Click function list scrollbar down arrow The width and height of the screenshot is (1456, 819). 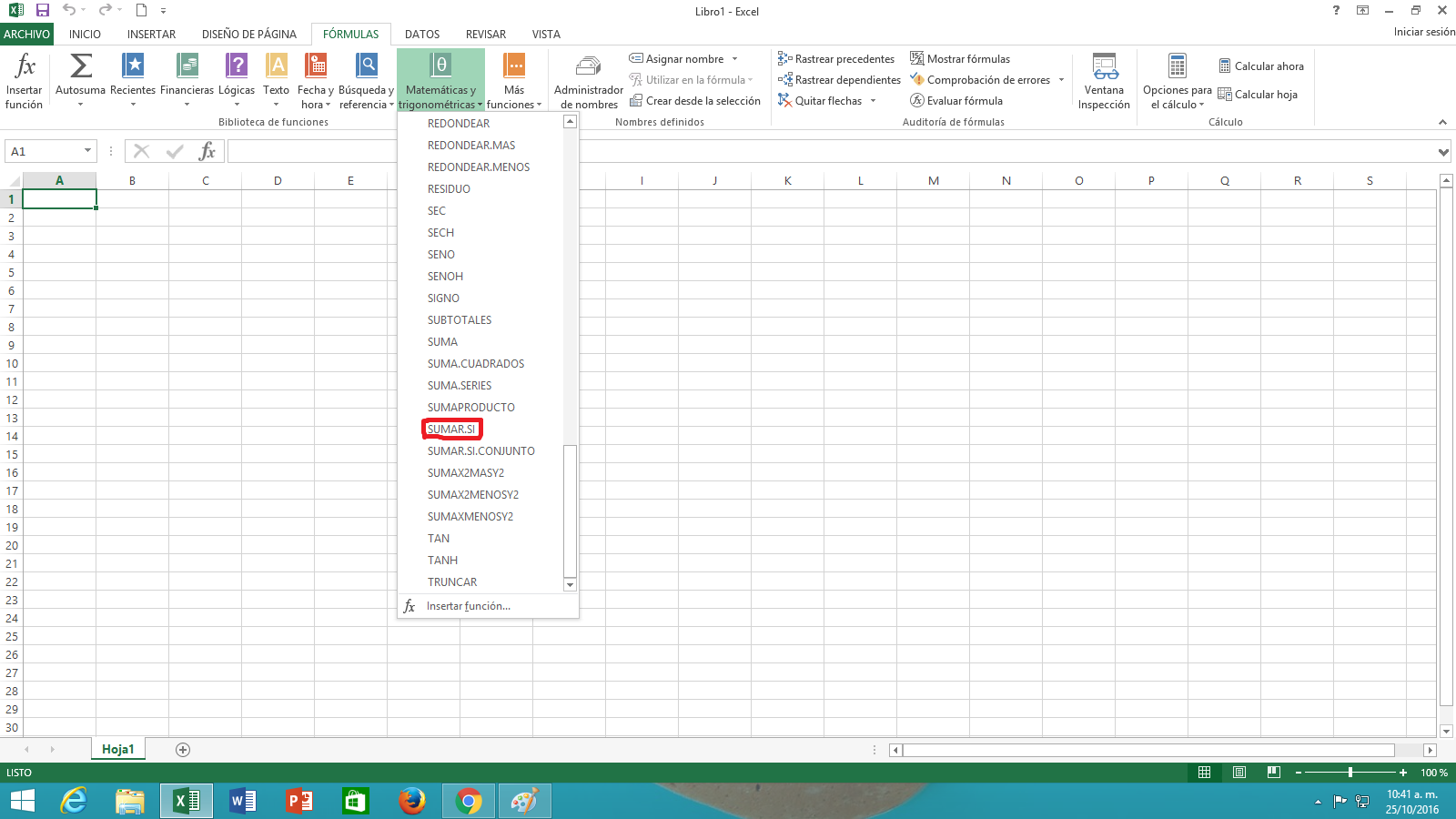coord(571,585)
